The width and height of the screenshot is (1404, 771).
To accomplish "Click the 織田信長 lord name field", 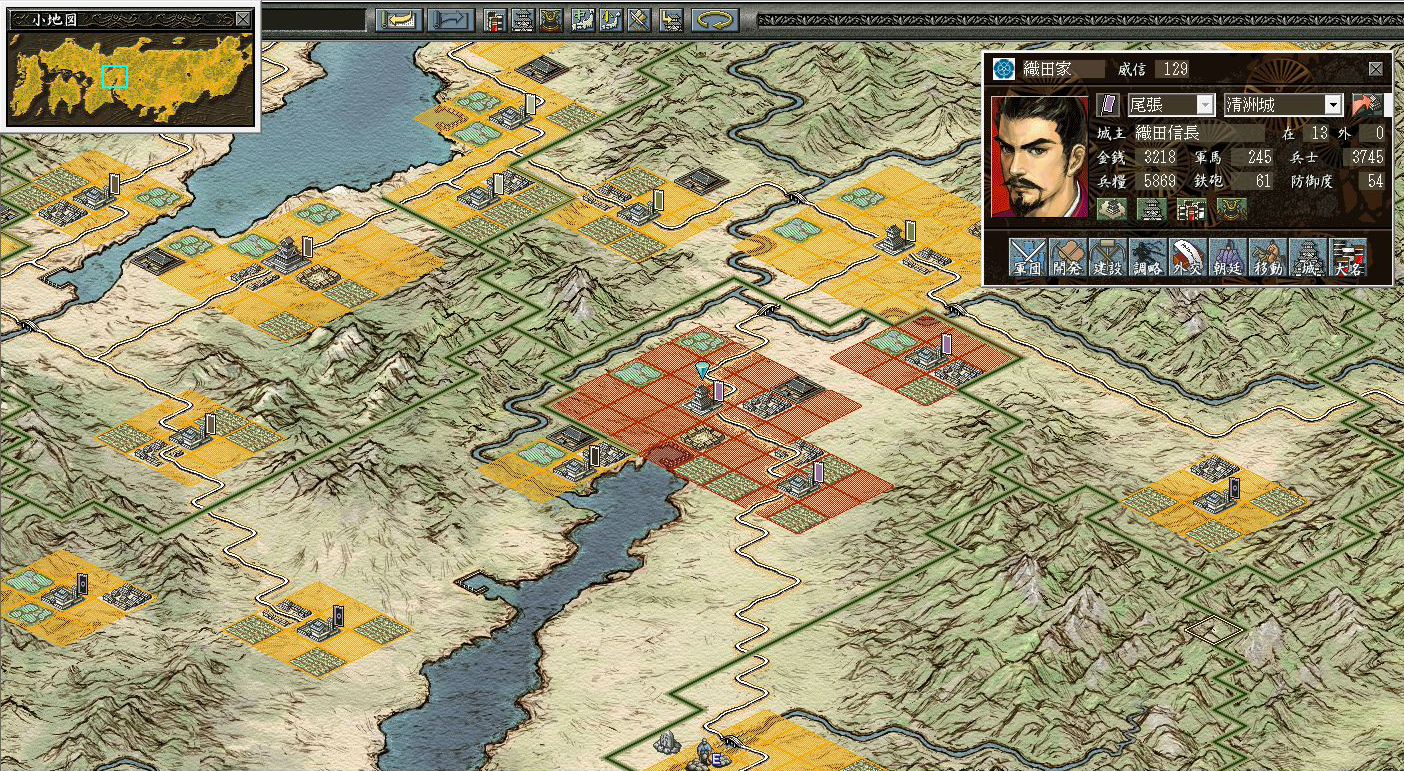I will click(x=1198, y=133).
